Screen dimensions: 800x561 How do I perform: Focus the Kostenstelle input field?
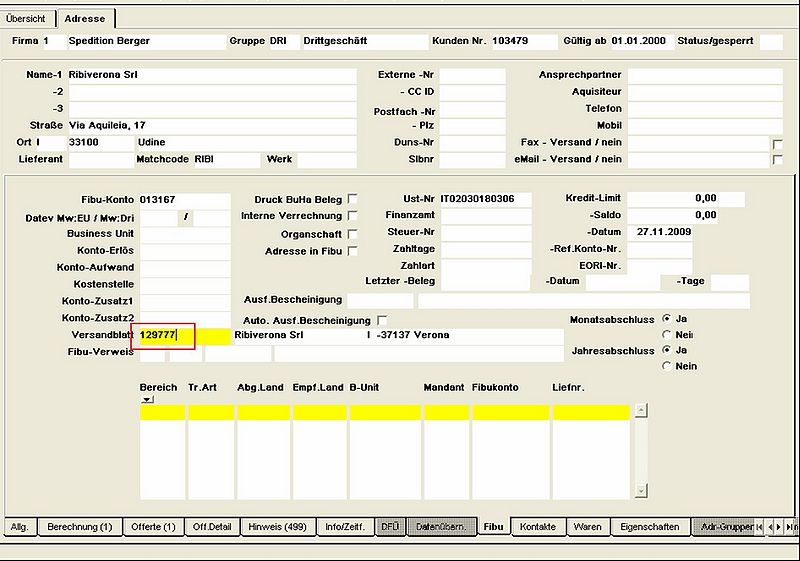(185, 285)
